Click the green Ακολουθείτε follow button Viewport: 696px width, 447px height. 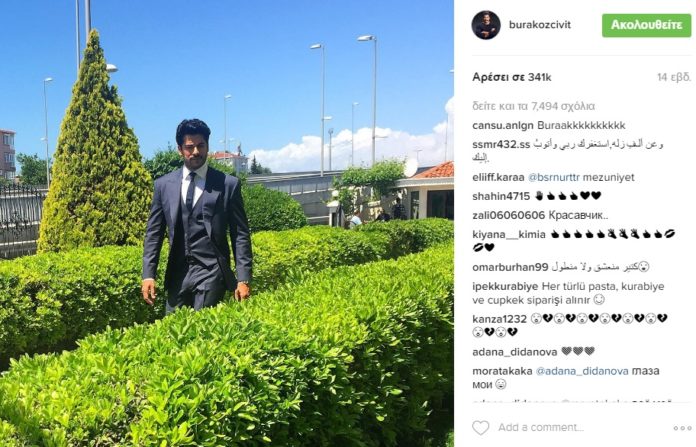[x=646, y=25]
